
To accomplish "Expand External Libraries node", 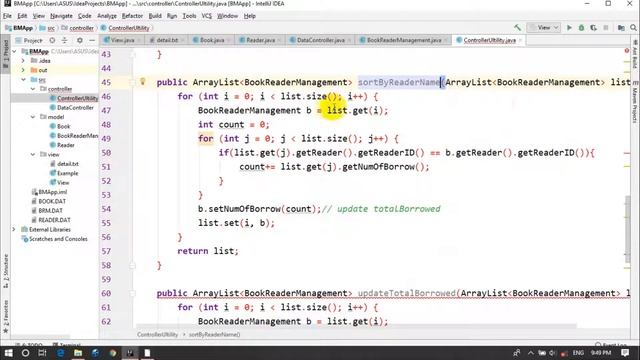I will [14, 229].
